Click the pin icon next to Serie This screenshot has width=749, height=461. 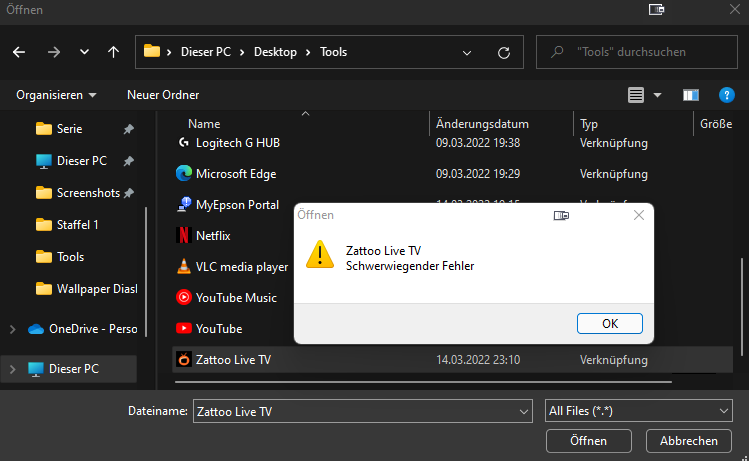tap(128, 129)
